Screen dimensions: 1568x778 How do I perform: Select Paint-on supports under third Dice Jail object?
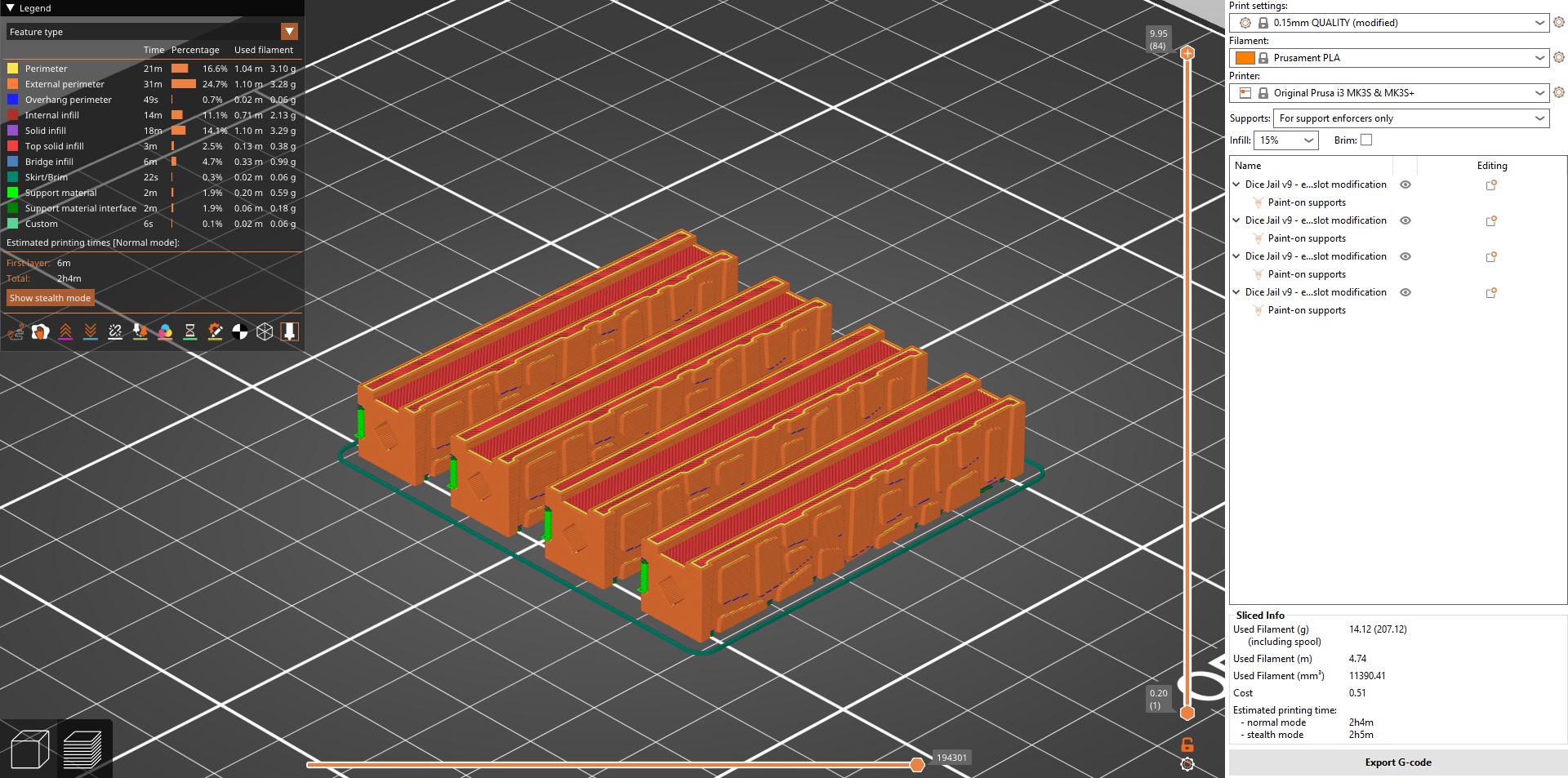(1307, 274)
